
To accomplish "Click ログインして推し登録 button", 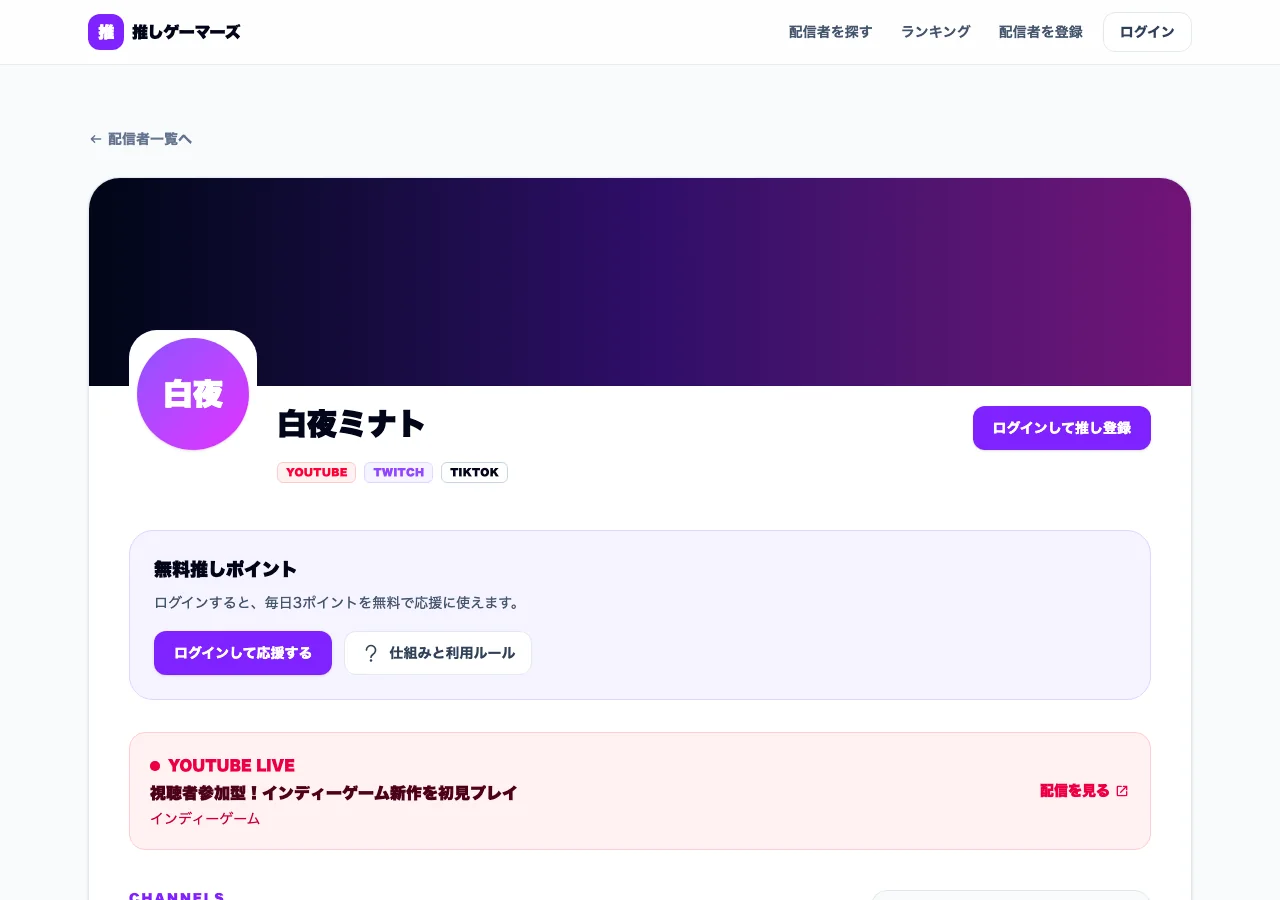I will click(1061, 428).
